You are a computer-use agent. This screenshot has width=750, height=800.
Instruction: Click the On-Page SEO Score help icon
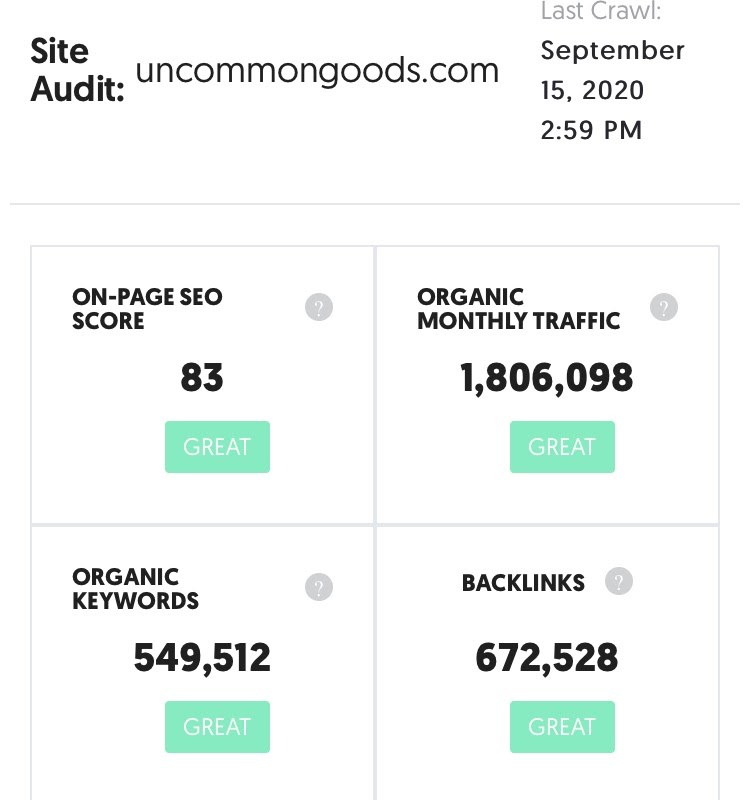tap(319, 307)
